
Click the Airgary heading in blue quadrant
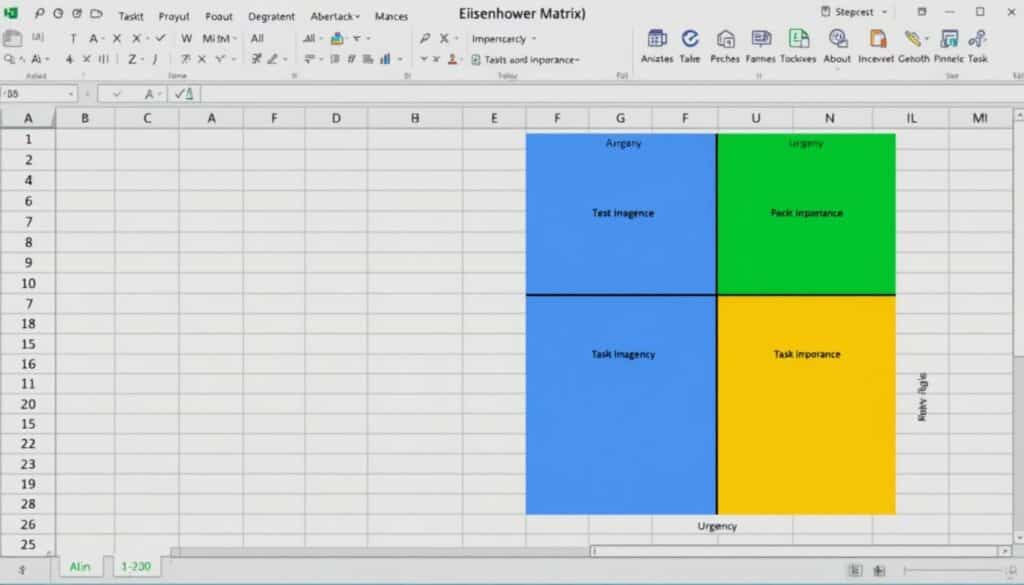[623, 143]
